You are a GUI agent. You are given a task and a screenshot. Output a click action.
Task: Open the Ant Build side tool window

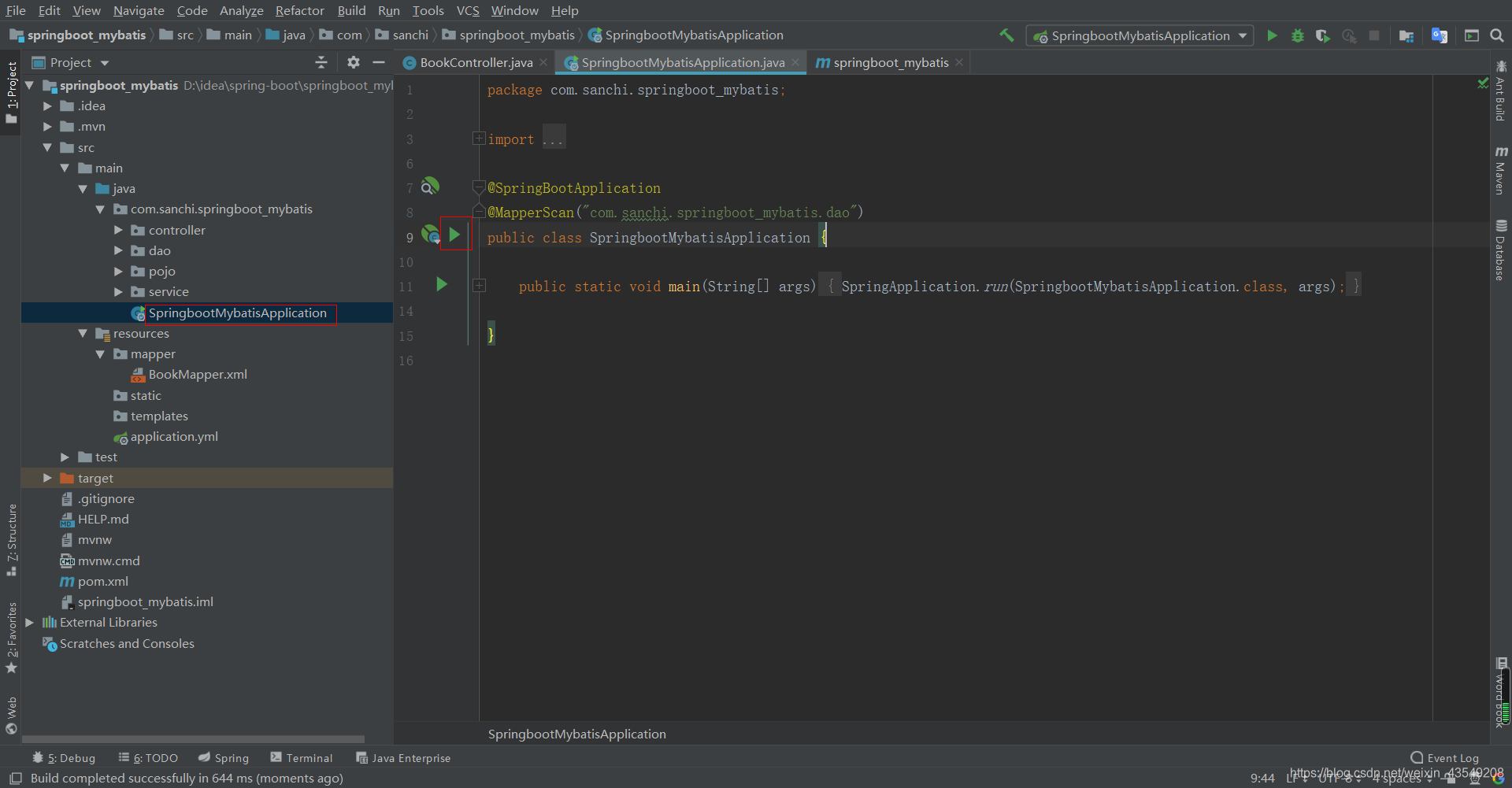click(x=1501, y=91)
